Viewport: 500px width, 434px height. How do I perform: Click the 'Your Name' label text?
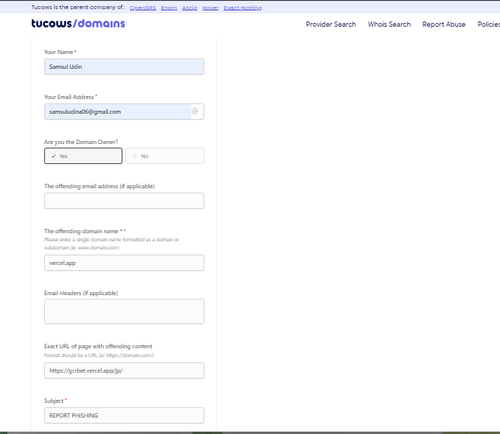tap(59, 52)
